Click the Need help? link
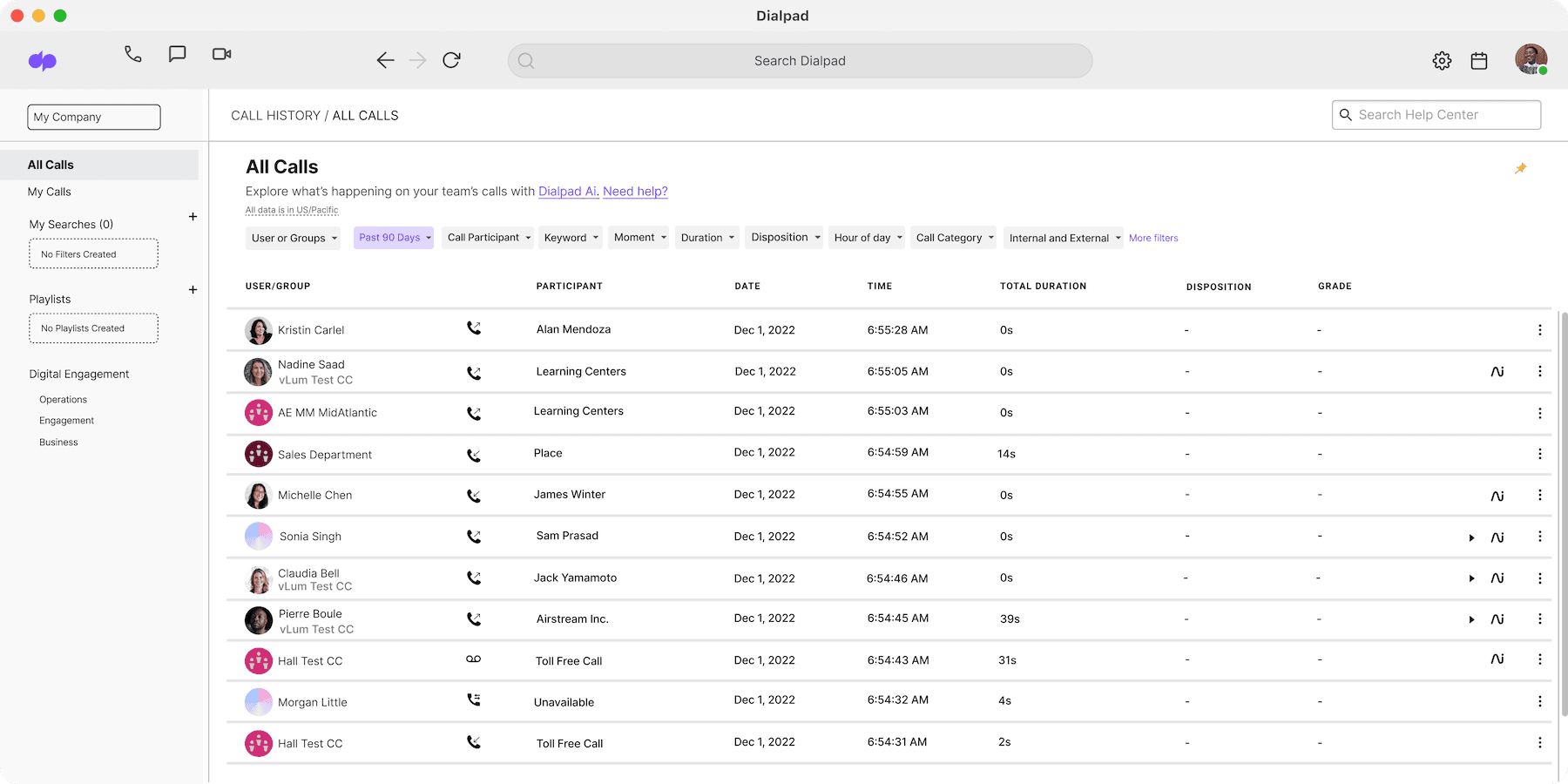This screenshot has height=784, width=1568. click(x=635, y=191)
